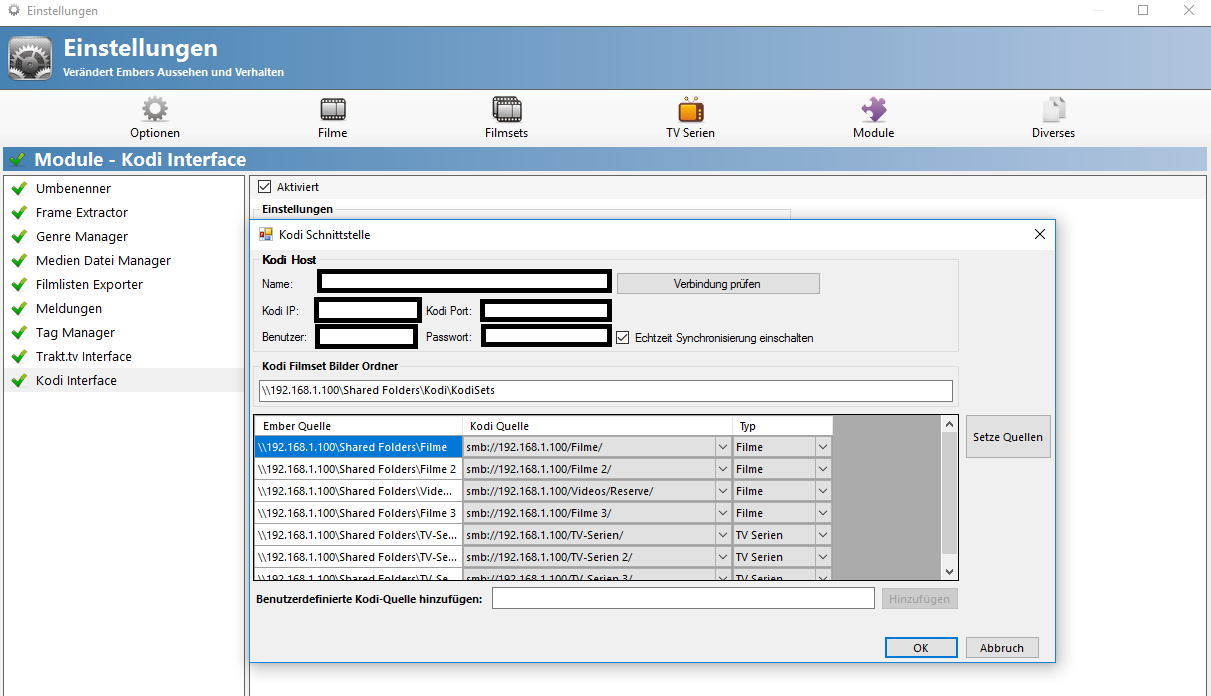1211x696 pixels.
Task: Click the green check icon next to Frame Extractor
Action: click(x=18, y=212)
